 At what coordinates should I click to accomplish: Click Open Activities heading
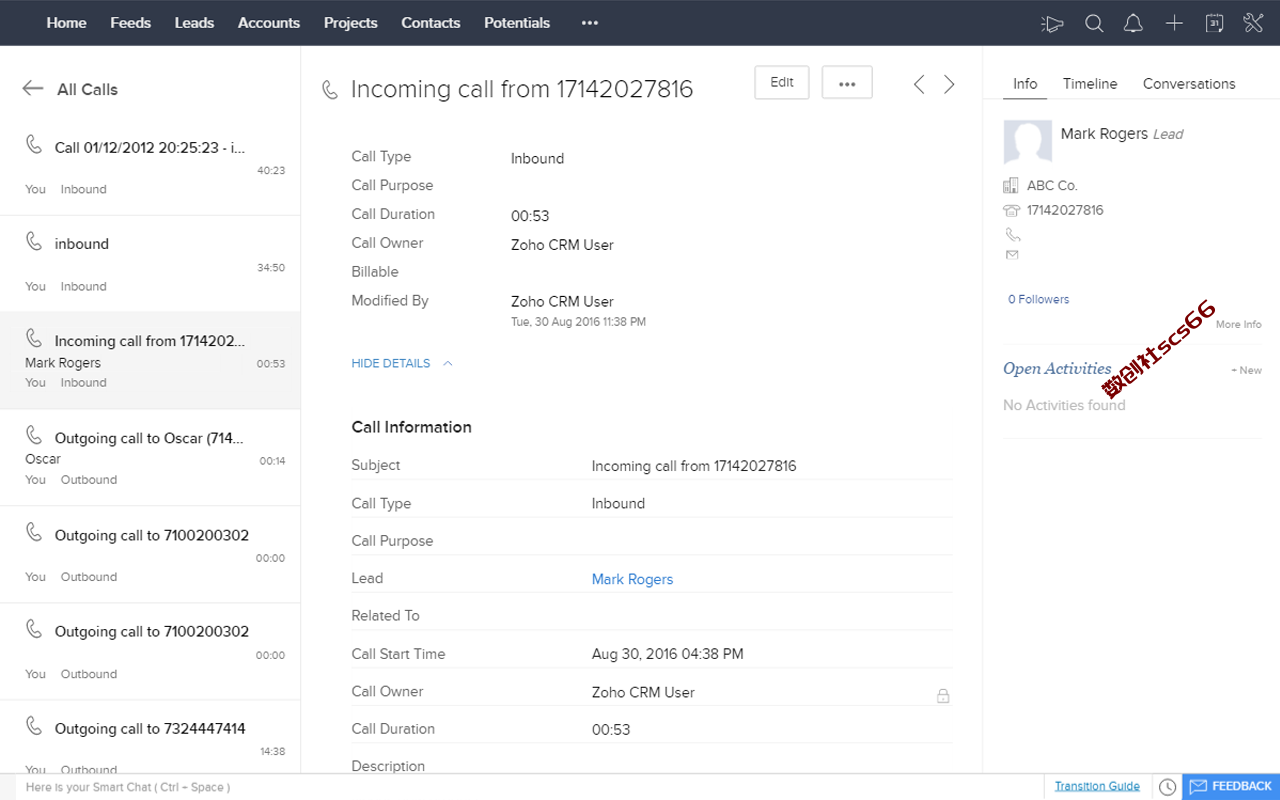[x=1057, y=368]
